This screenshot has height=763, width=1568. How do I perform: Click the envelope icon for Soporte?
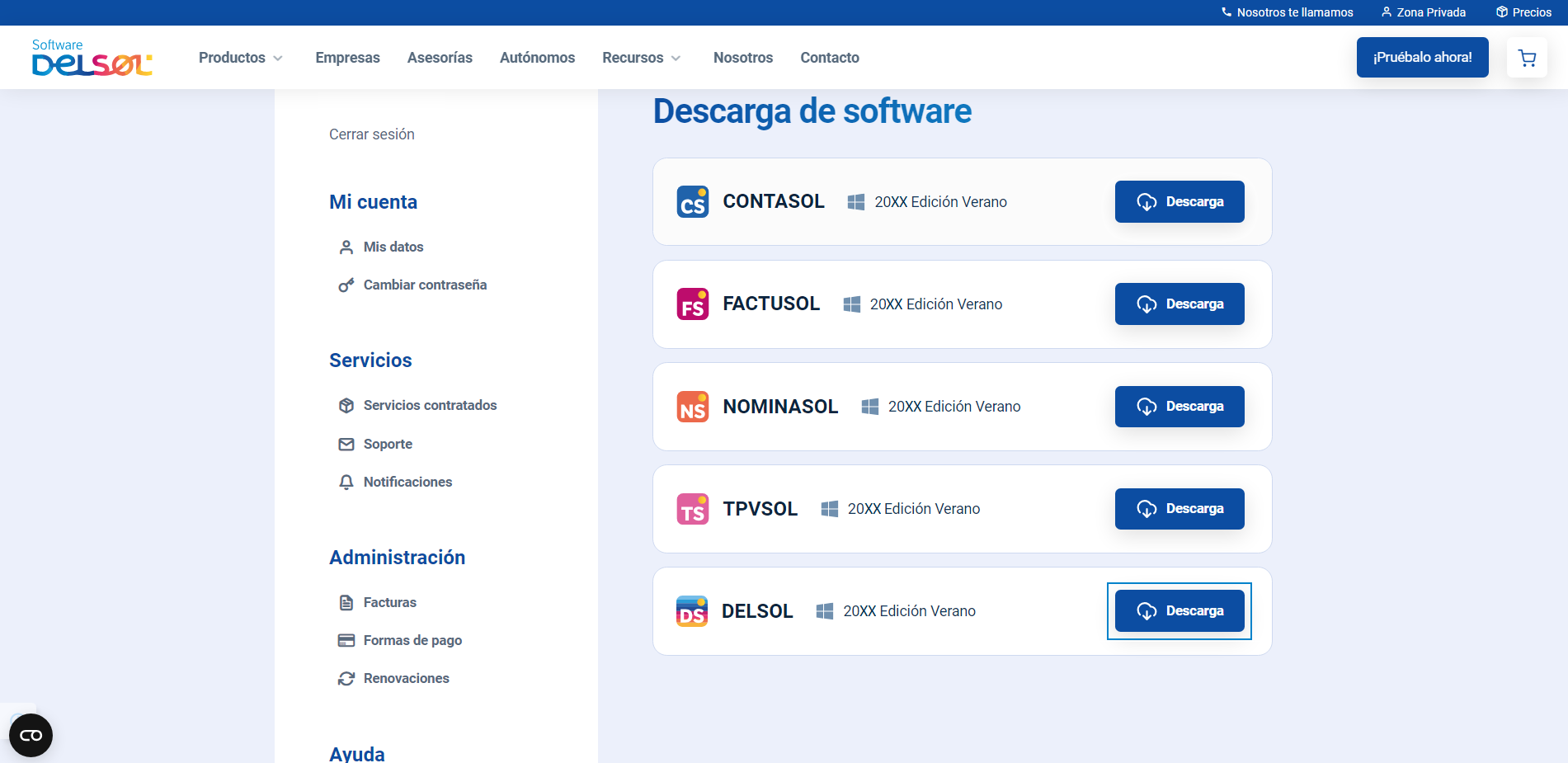pos(346,445)
